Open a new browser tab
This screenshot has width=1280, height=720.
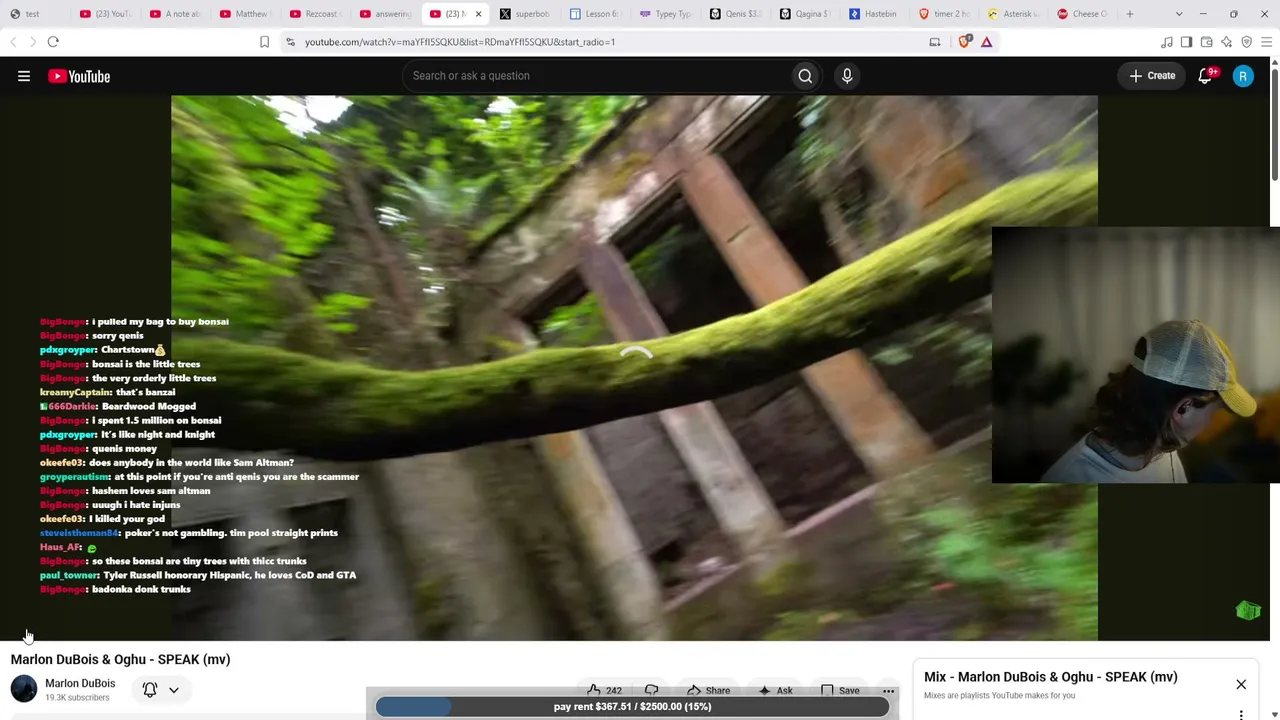pyautogui.click(x=1130, y=14)
